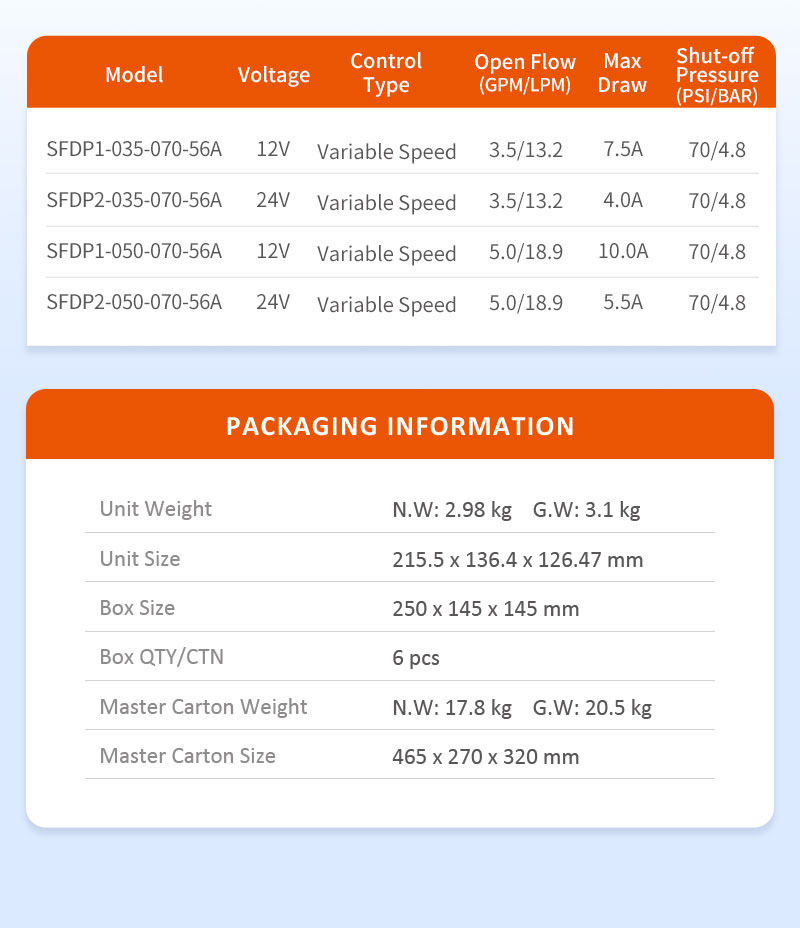Click the SFDP2-050-070-56A model name
The width and height of the screenshot is (800, 928).
coord(134,302)
